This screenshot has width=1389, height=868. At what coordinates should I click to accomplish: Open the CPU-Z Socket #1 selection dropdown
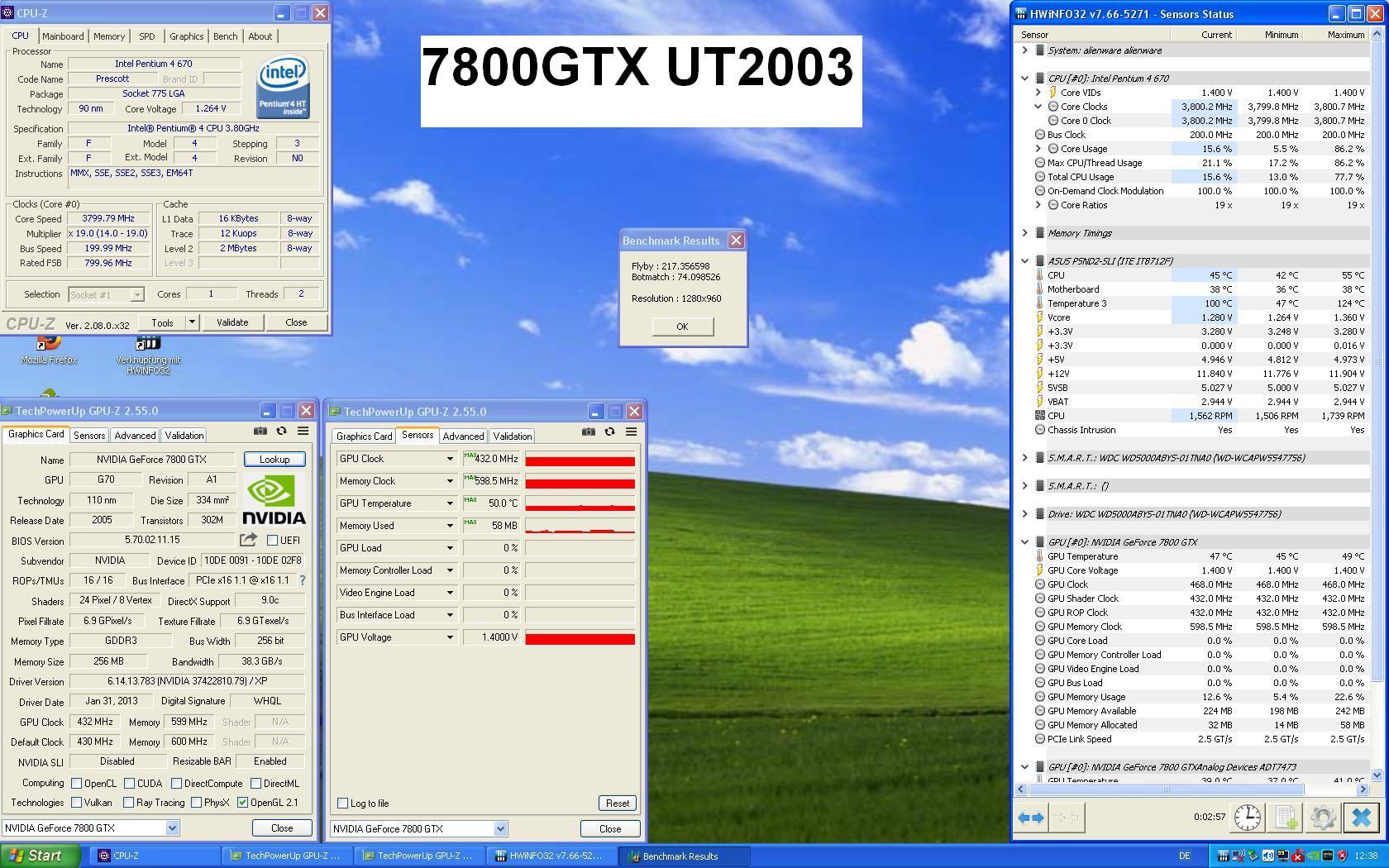137,294
